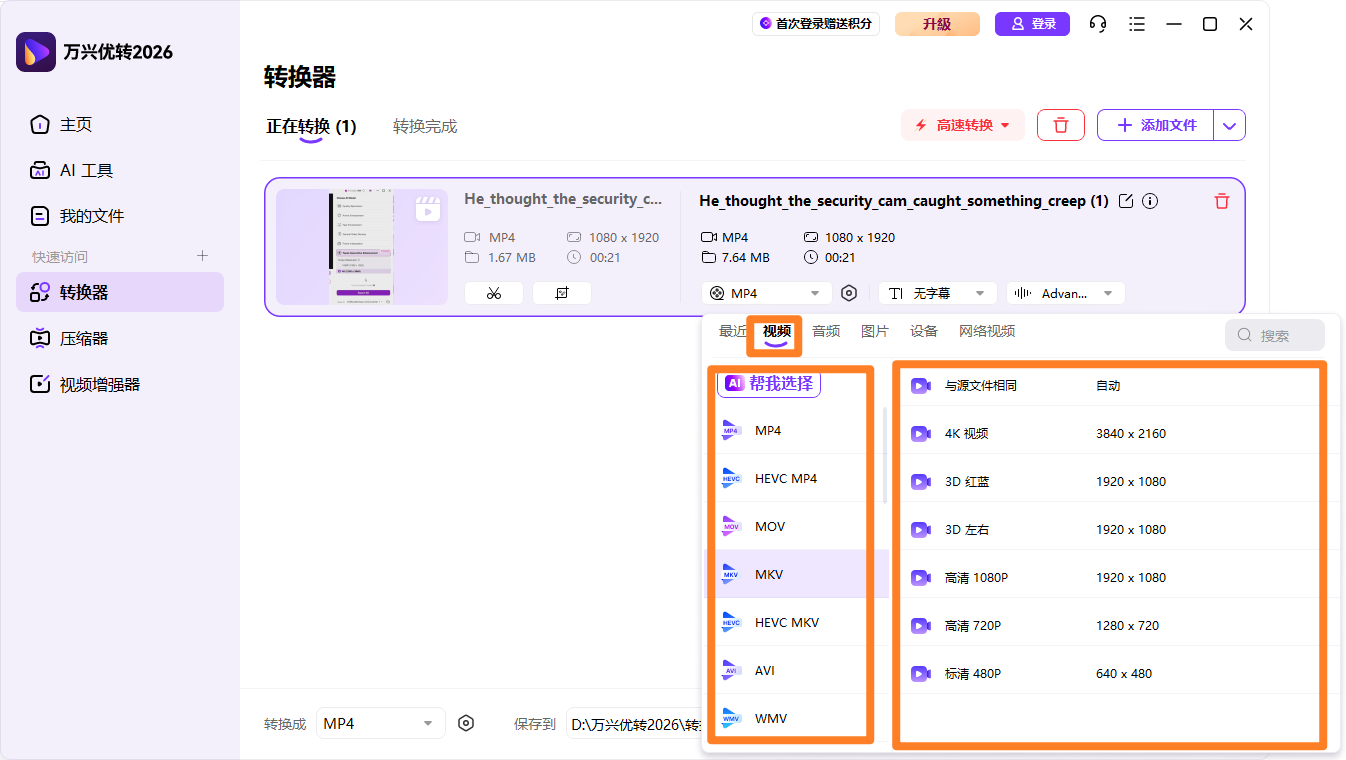Delete the file using the red trash icon
Screen dimensions: 1346x760
click(1221, 200)
